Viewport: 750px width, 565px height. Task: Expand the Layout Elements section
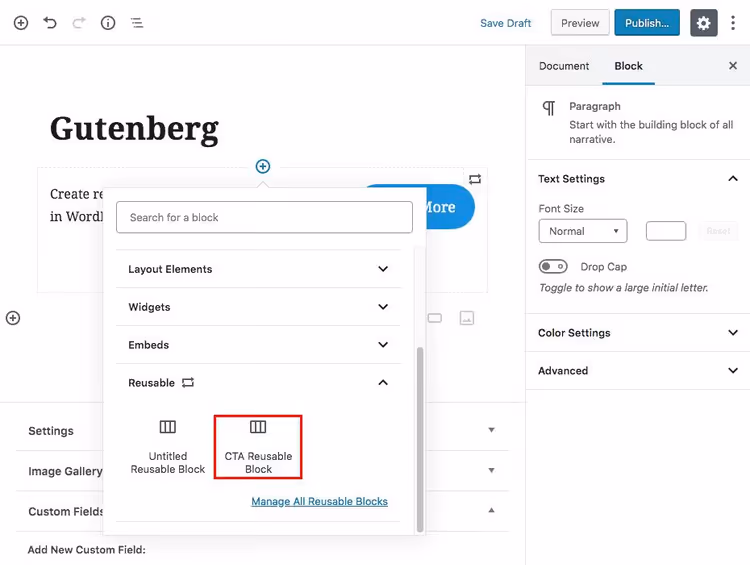coord(258,269)
